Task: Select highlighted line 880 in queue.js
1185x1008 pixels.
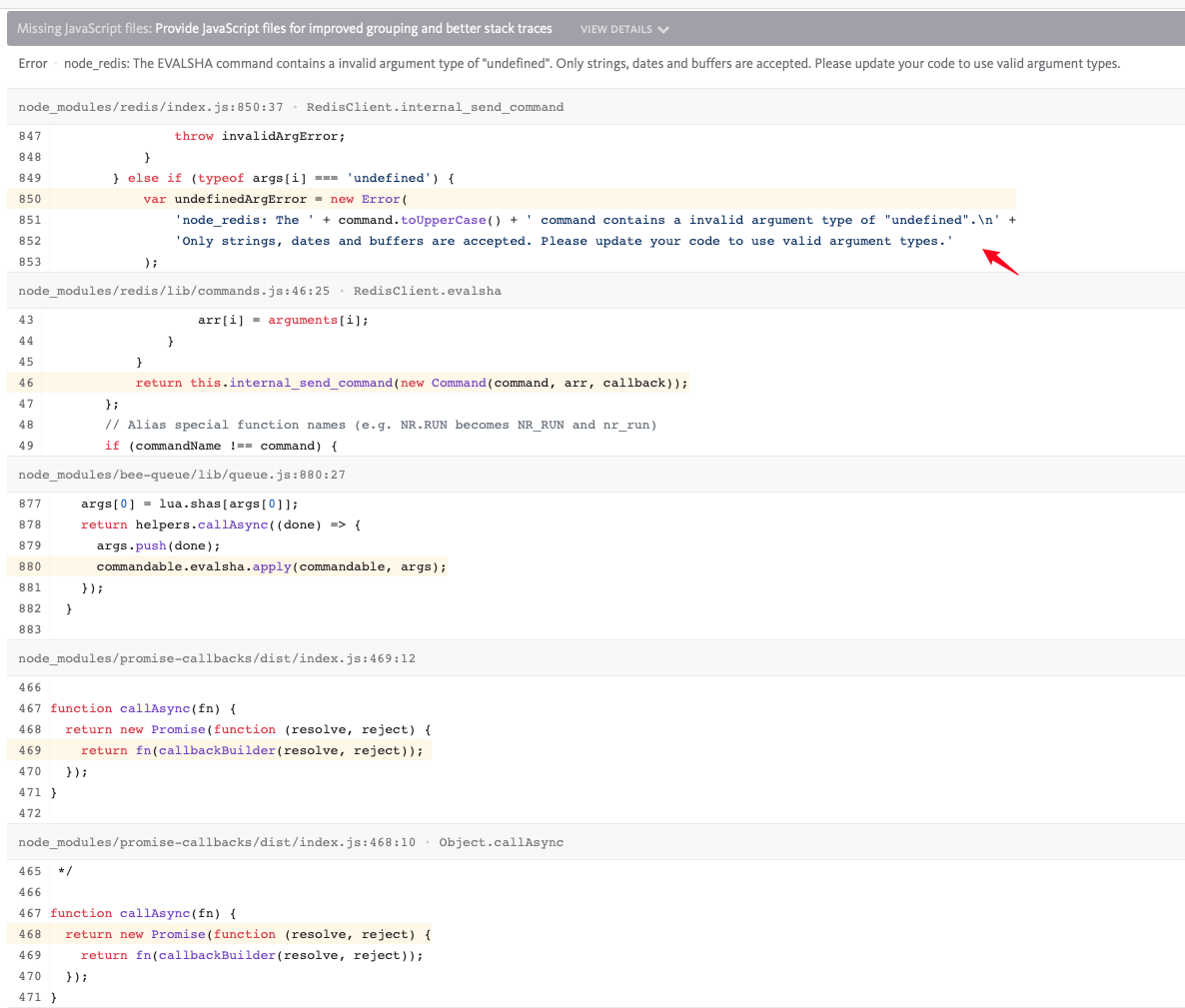Action: (x=270, y=566)
